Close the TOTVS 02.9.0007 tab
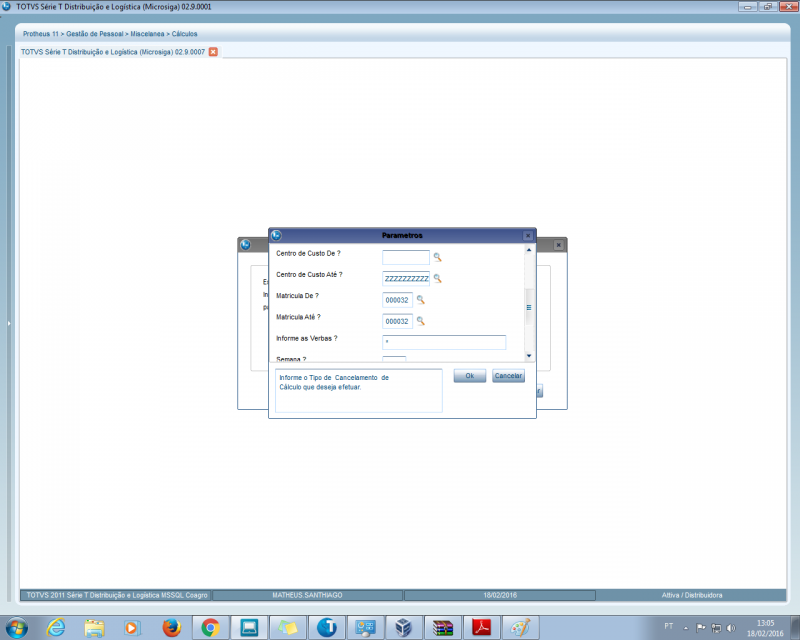 pyautogui.click(x=213, y=52)
